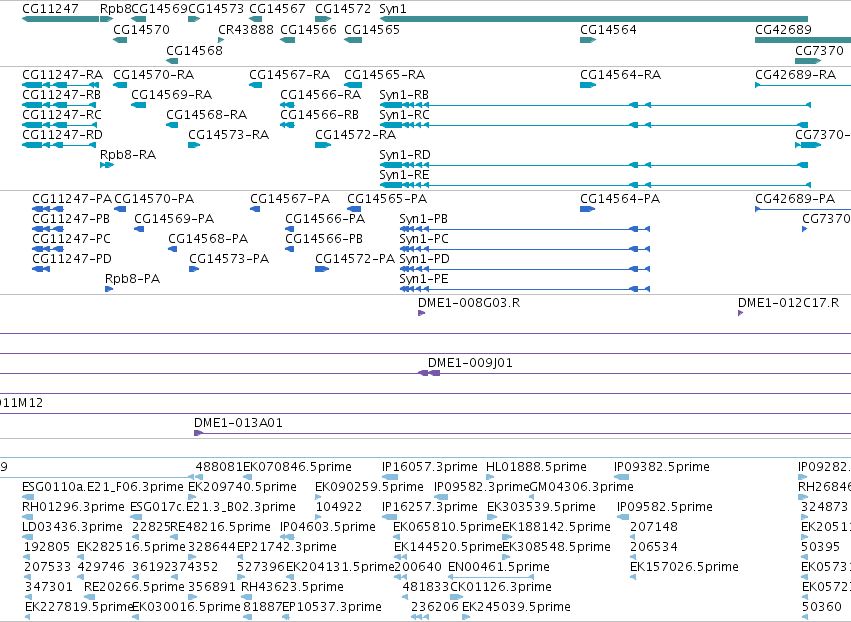This screenshot has height=622, width=851.
Task: Open EST RH43623.5prime
Action: 292,587
